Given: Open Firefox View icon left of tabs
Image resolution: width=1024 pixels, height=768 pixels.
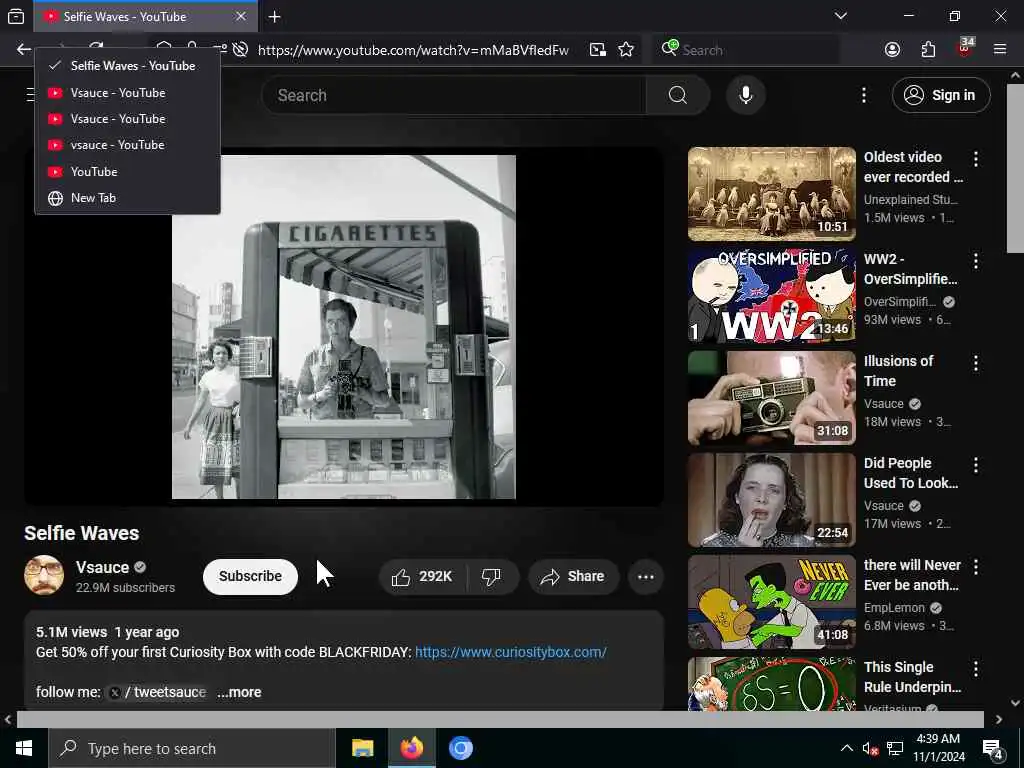Looking at the screenshot, I should [16, 16].
